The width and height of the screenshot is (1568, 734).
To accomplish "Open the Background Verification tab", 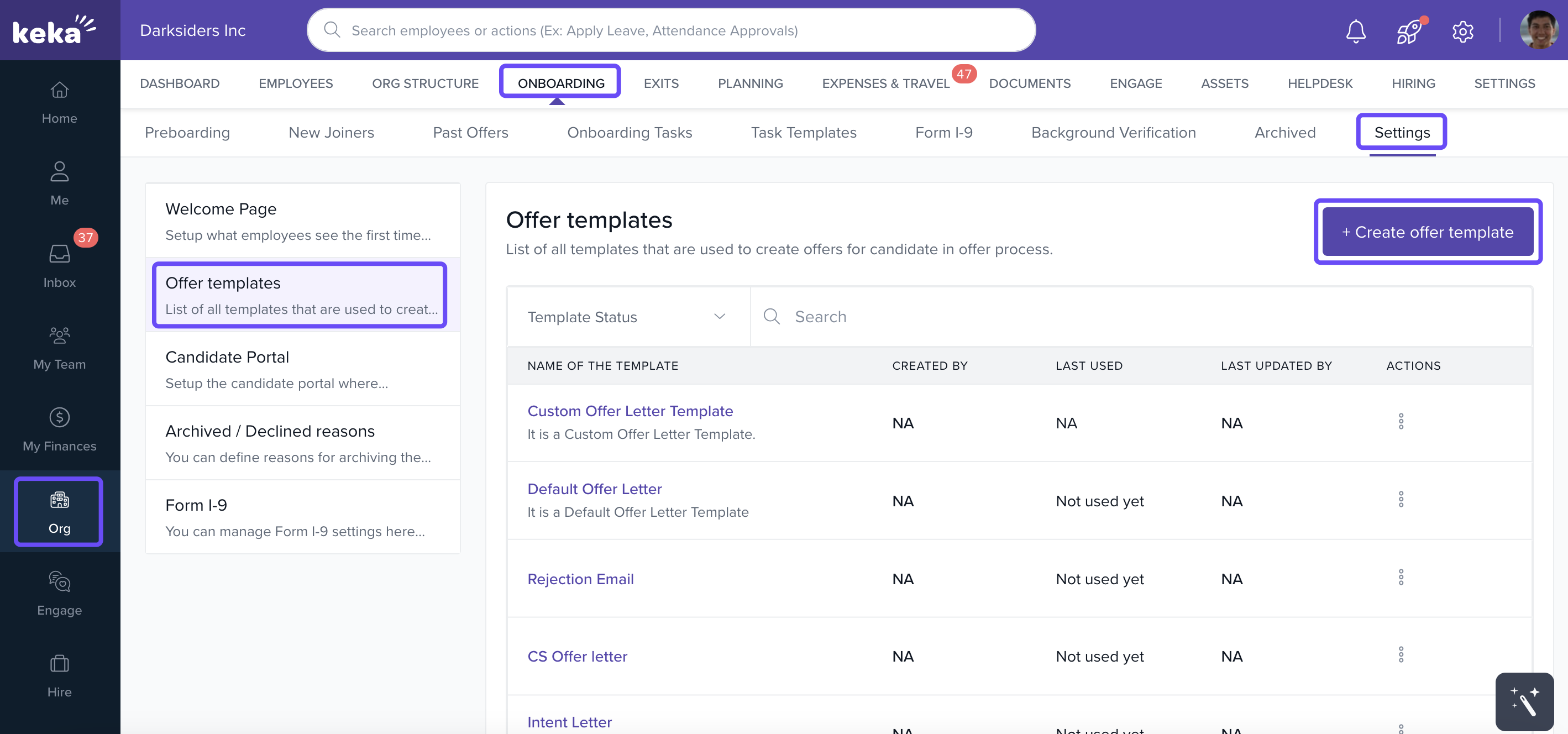I will [x=1113, y=133].
